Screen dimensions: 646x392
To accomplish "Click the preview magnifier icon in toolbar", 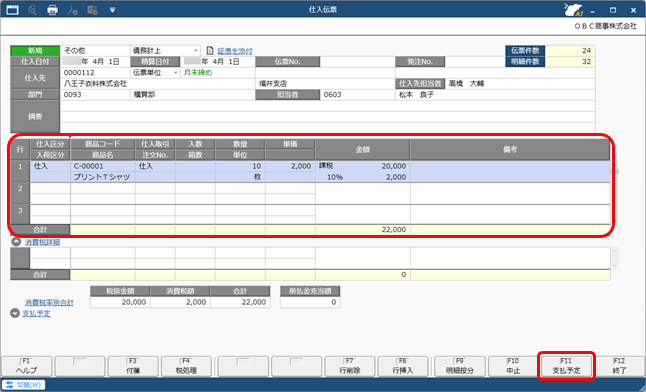I will 32,9.
